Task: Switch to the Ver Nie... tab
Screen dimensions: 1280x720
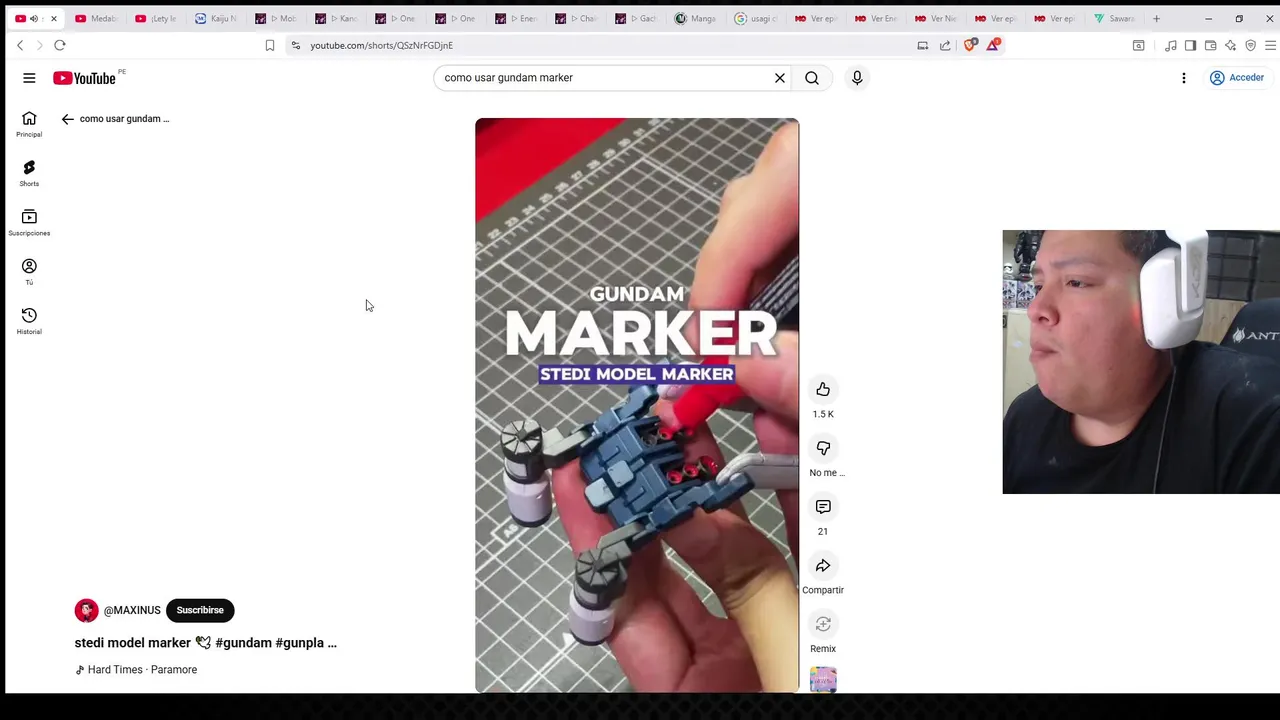Action: coord(937,18)
